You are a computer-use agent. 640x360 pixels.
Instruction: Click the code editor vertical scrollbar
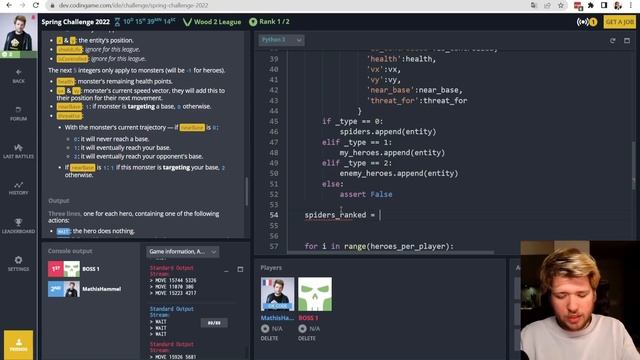[x=633, y=165]
